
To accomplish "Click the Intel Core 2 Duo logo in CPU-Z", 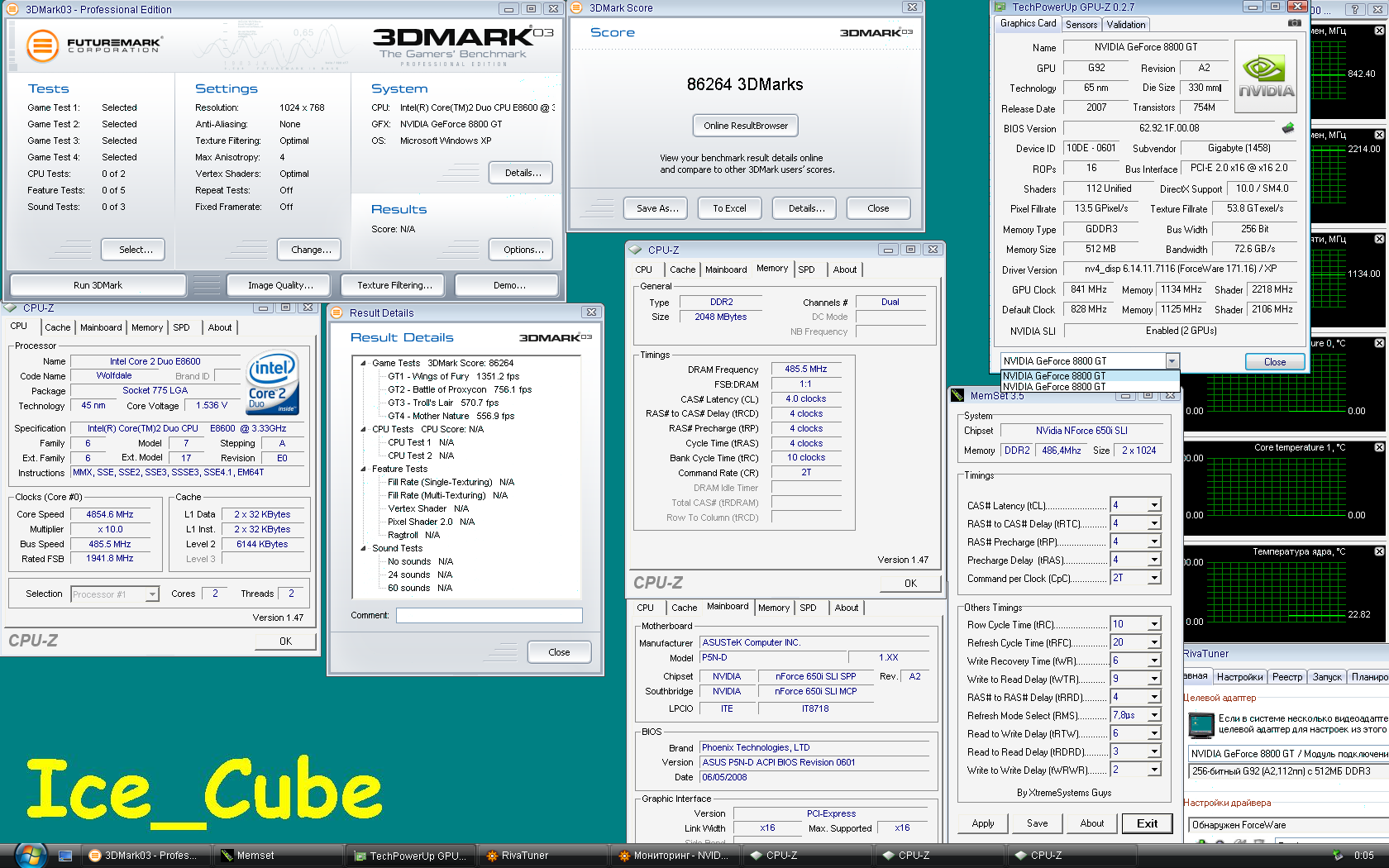I will 274,384.
